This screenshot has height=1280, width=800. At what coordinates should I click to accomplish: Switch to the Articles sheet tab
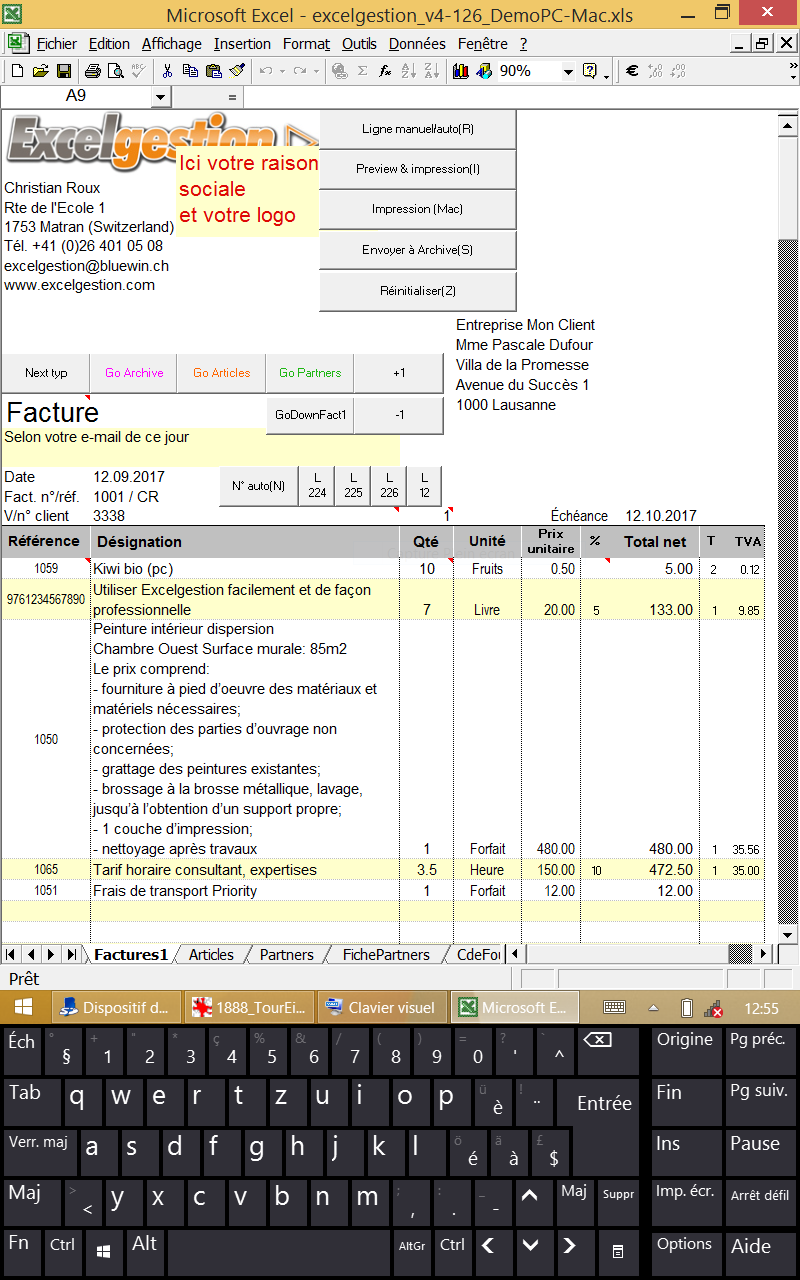(211, 954)
